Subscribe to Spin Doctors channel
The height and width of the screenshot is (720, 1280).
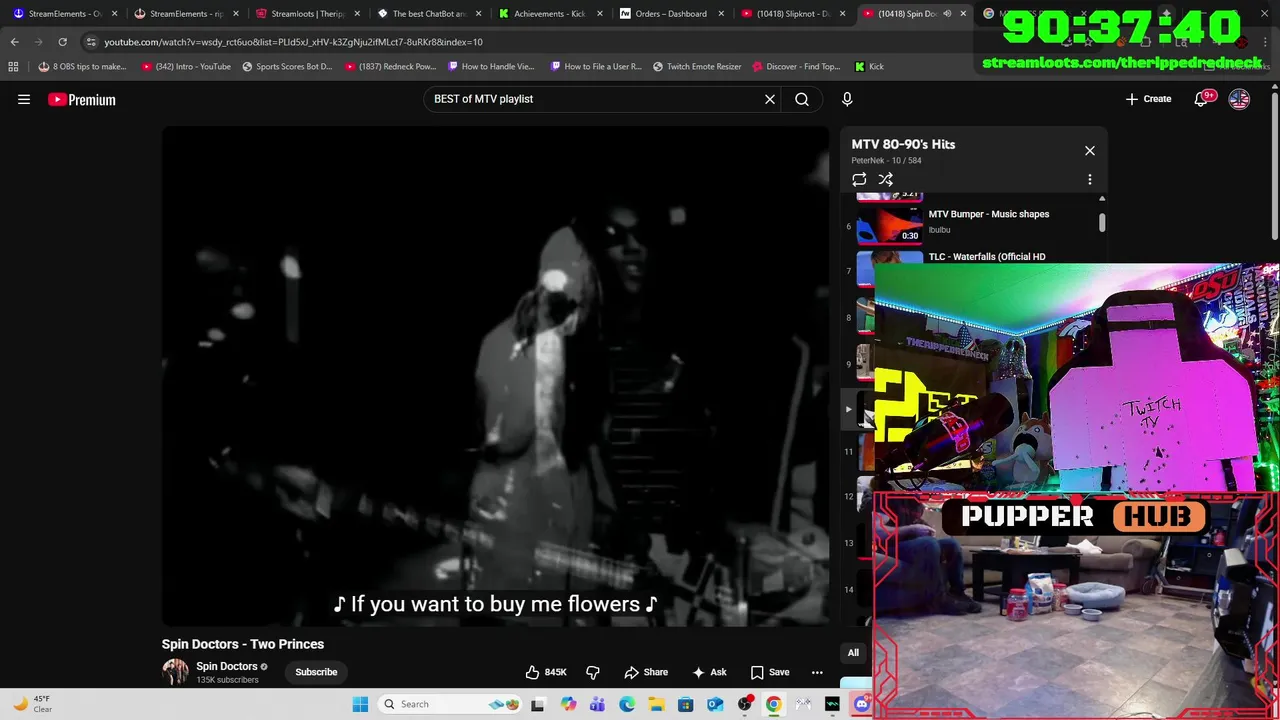pyautogui.click(x=316, y=672)
